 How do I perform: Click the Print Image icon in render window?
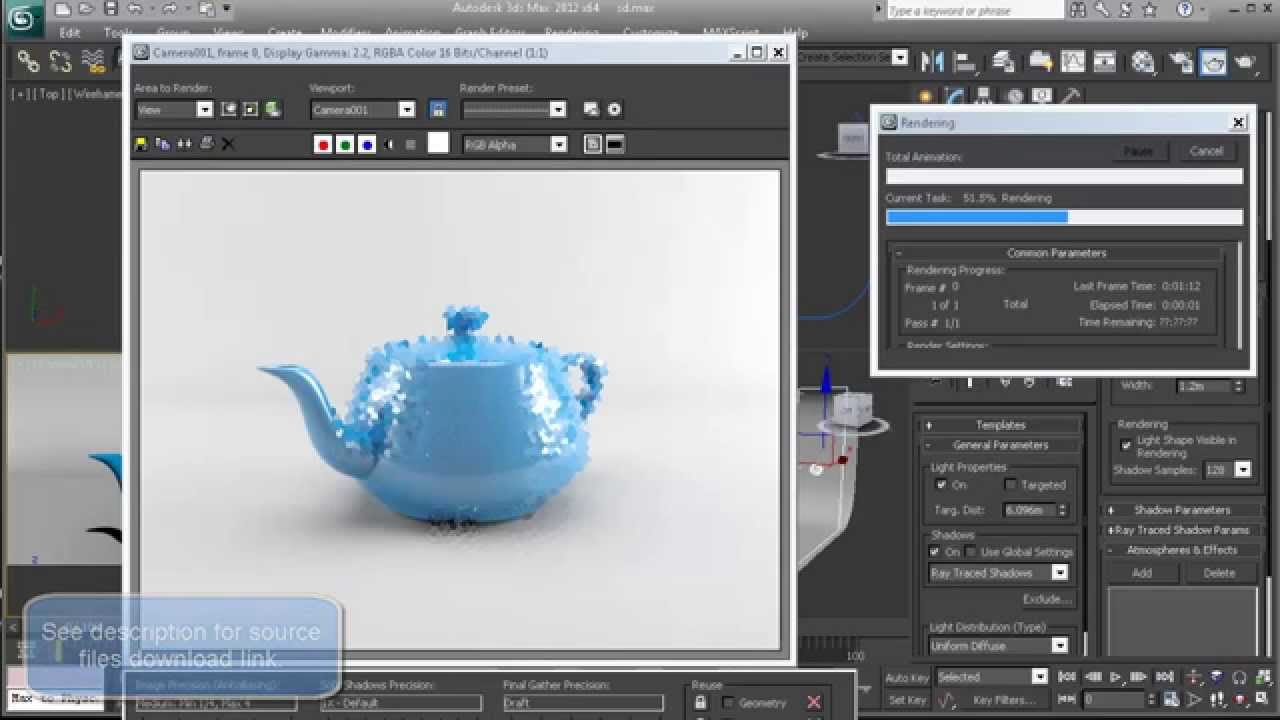[206, 144]
